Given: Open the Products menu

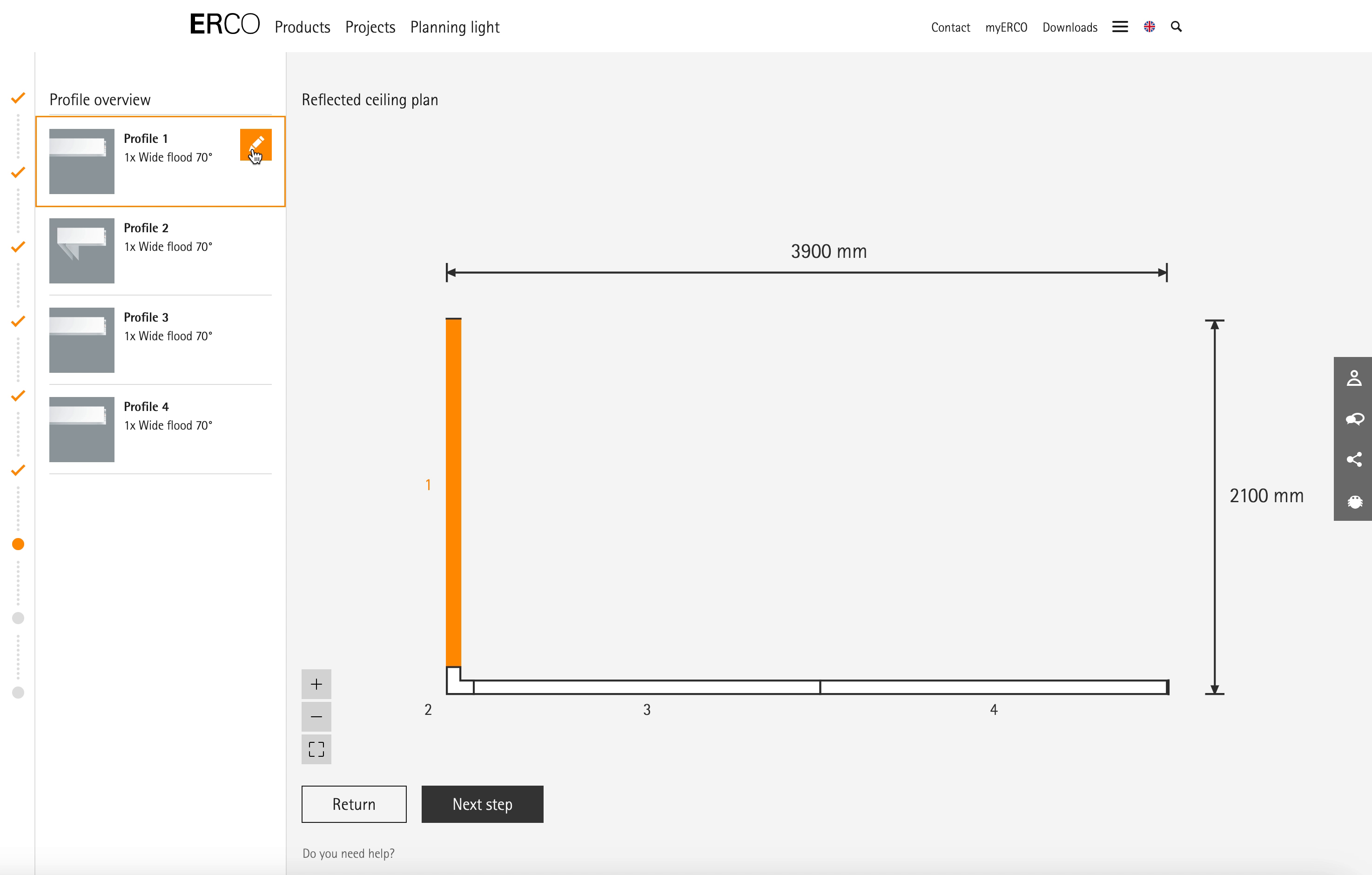Looking at the screenshot, I should coord(302,27).
